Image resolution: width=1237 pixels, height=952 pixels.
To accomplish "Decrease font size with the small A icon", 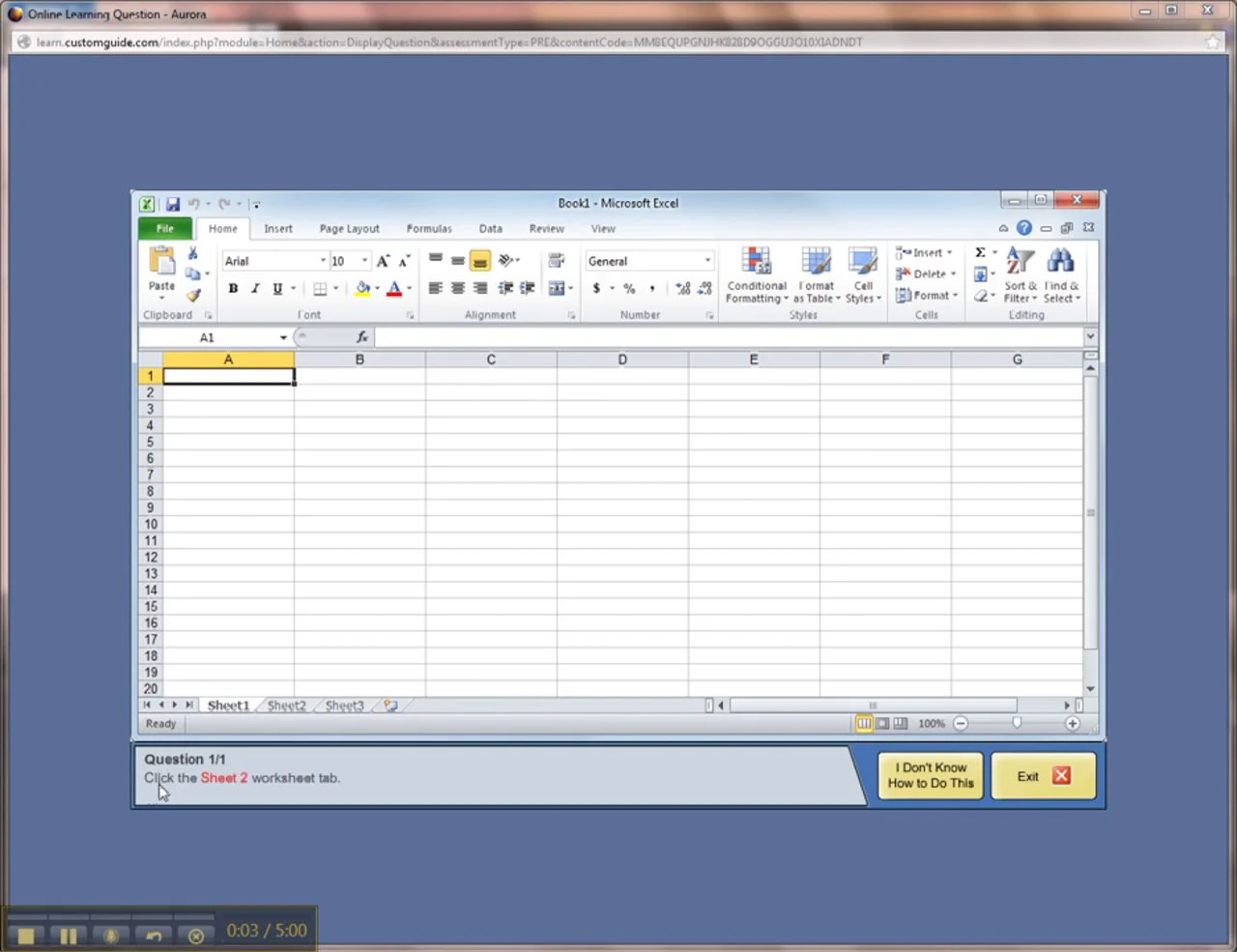I will coord(405,261).
